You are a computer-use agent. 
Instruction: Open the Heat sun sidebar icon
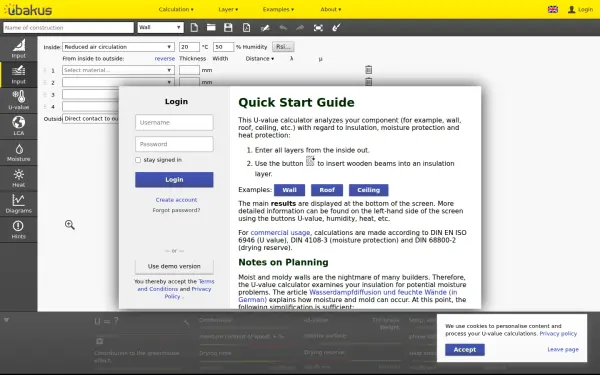[x=18, y=178]
